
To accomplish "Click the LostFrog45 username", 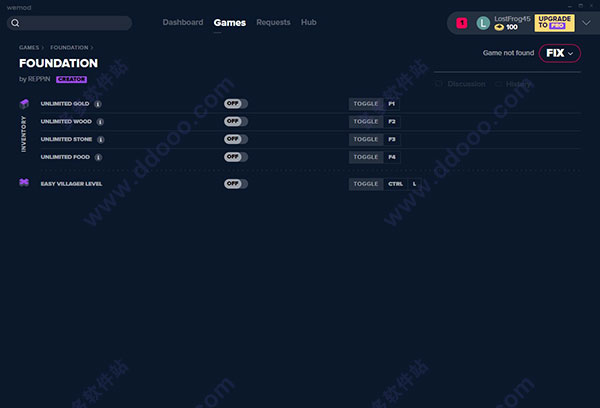I will (x=512, y=19).
